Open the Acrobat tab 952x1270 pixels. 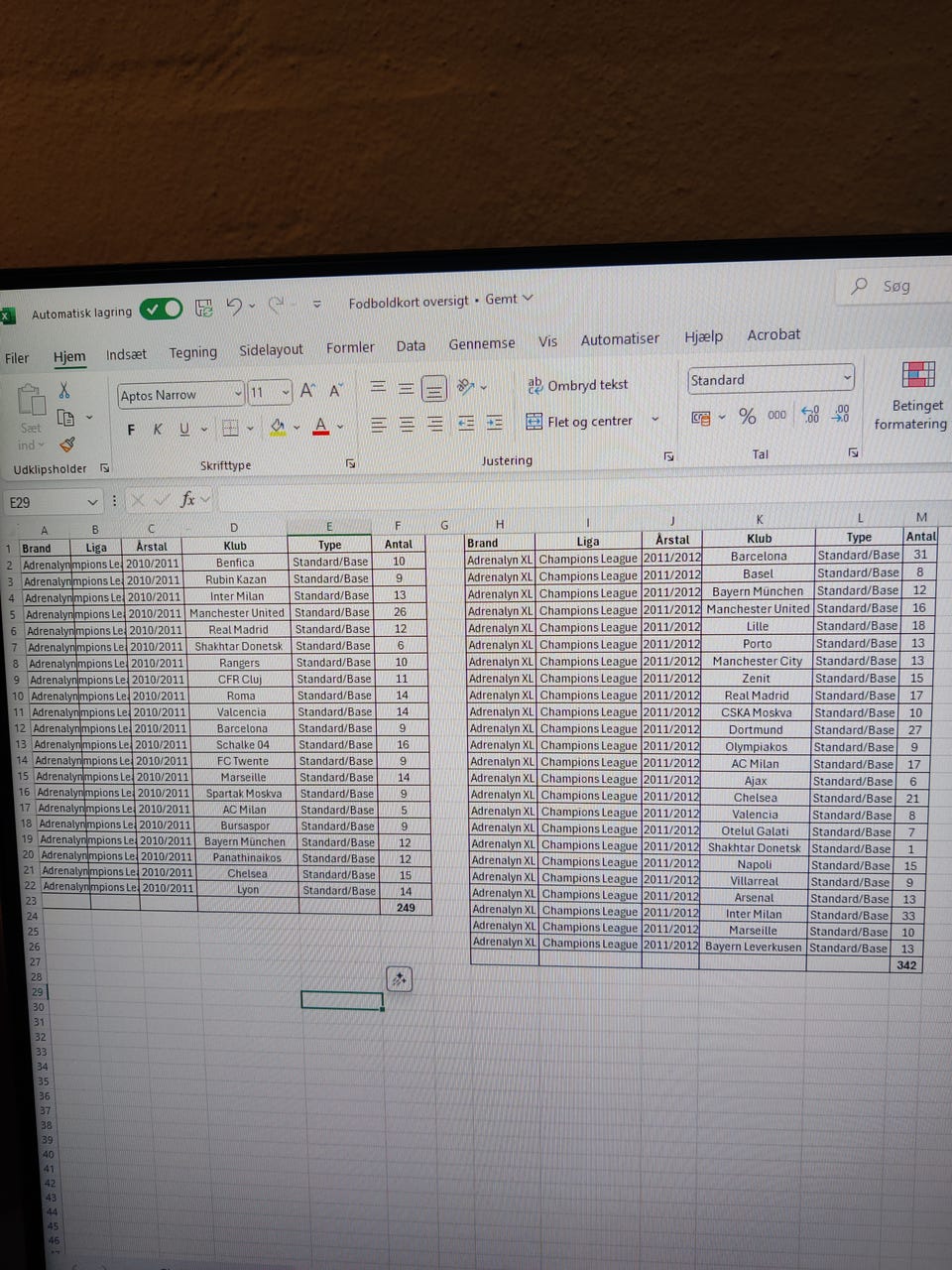click(x=773, y=334)
